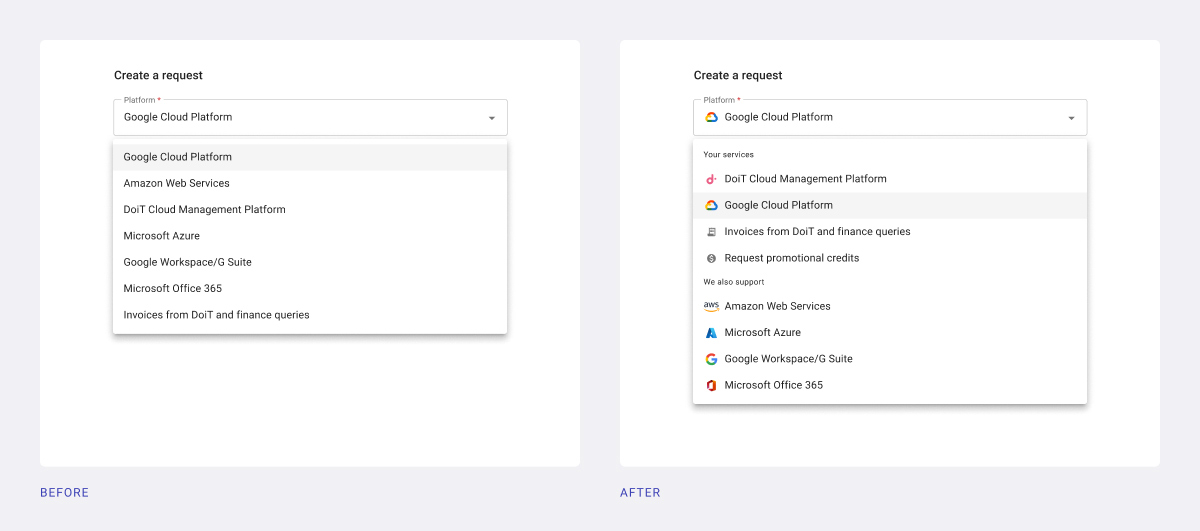Click 'Create a request' heading in Before panel
Image resolution: width=1200 pixels, height=531 pixels.
point(158,76)
